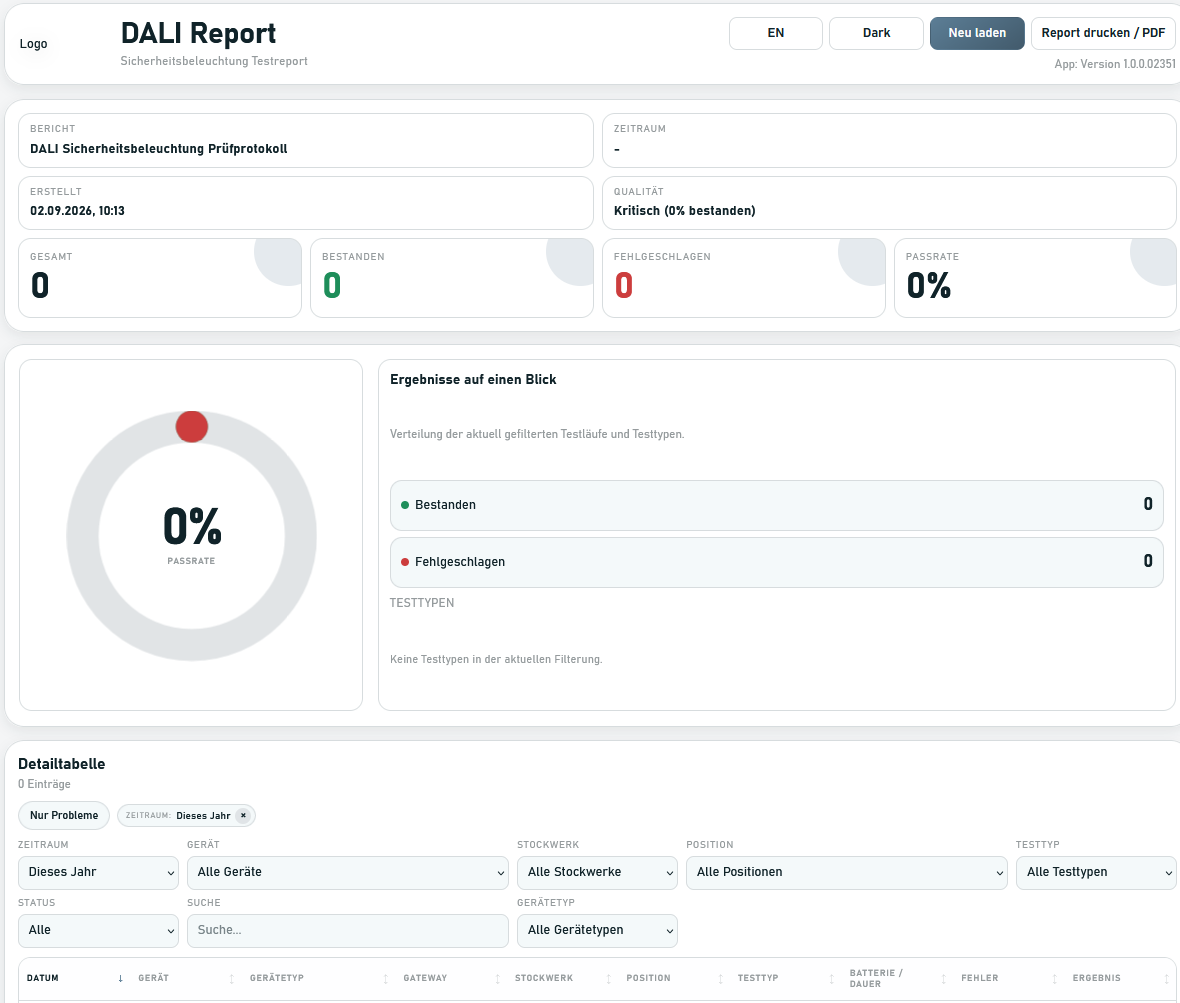Open the Position dropdown showing Alle Positionen
Image resolution: width=1180 pixels, height=1003 pixels.
point(847,872)
